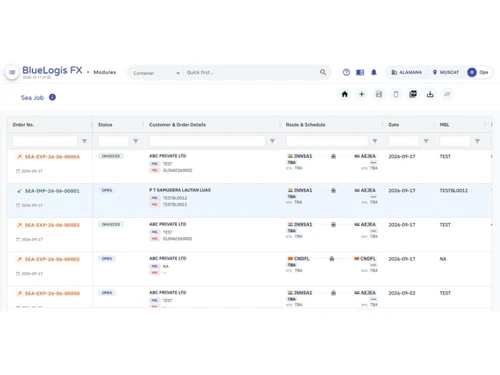Open the notifications bell
Viewport: 500px width, 375px height.
click(x=374, y=72)
